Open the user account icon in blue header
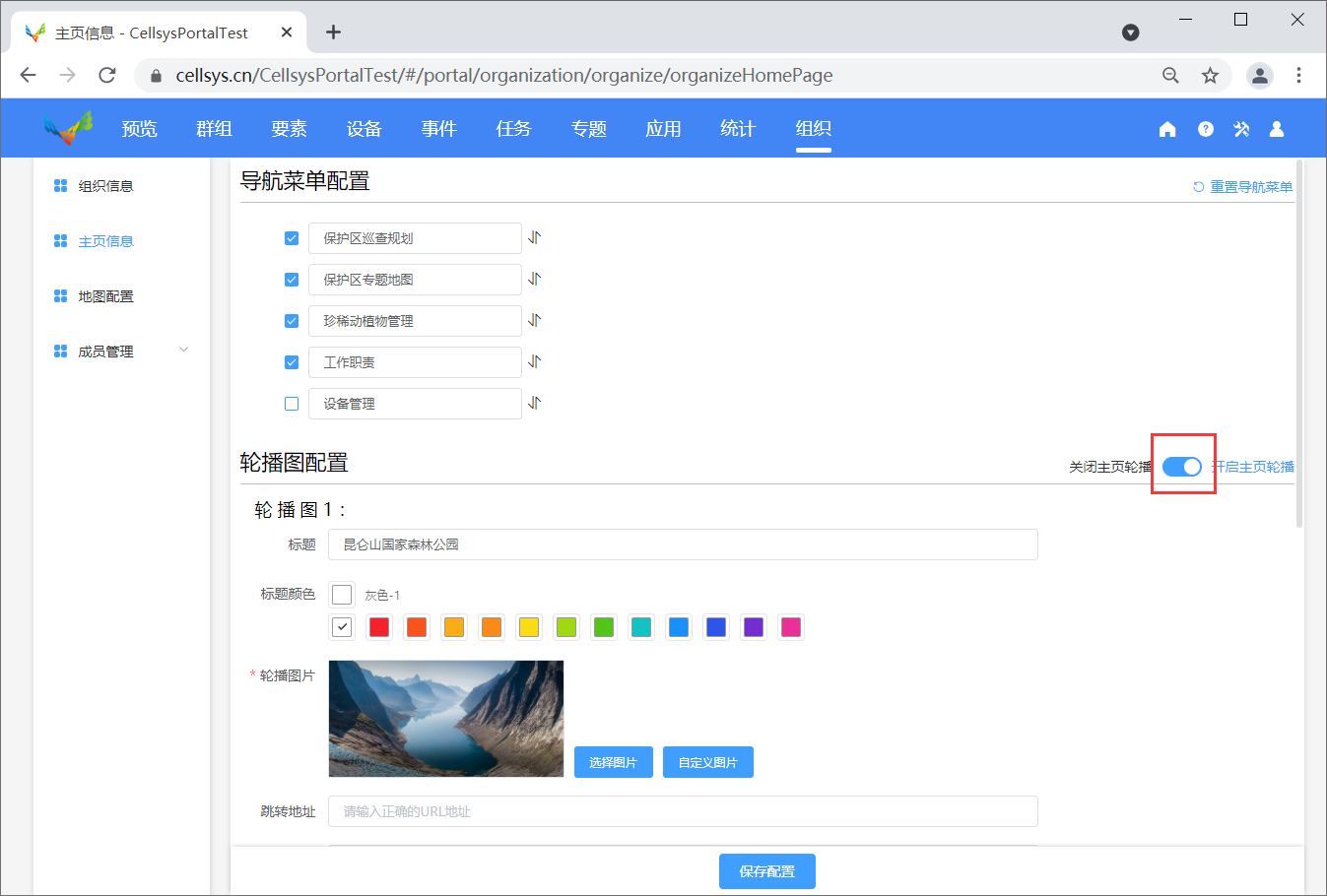1327x896 pixels. point(1277,129)
